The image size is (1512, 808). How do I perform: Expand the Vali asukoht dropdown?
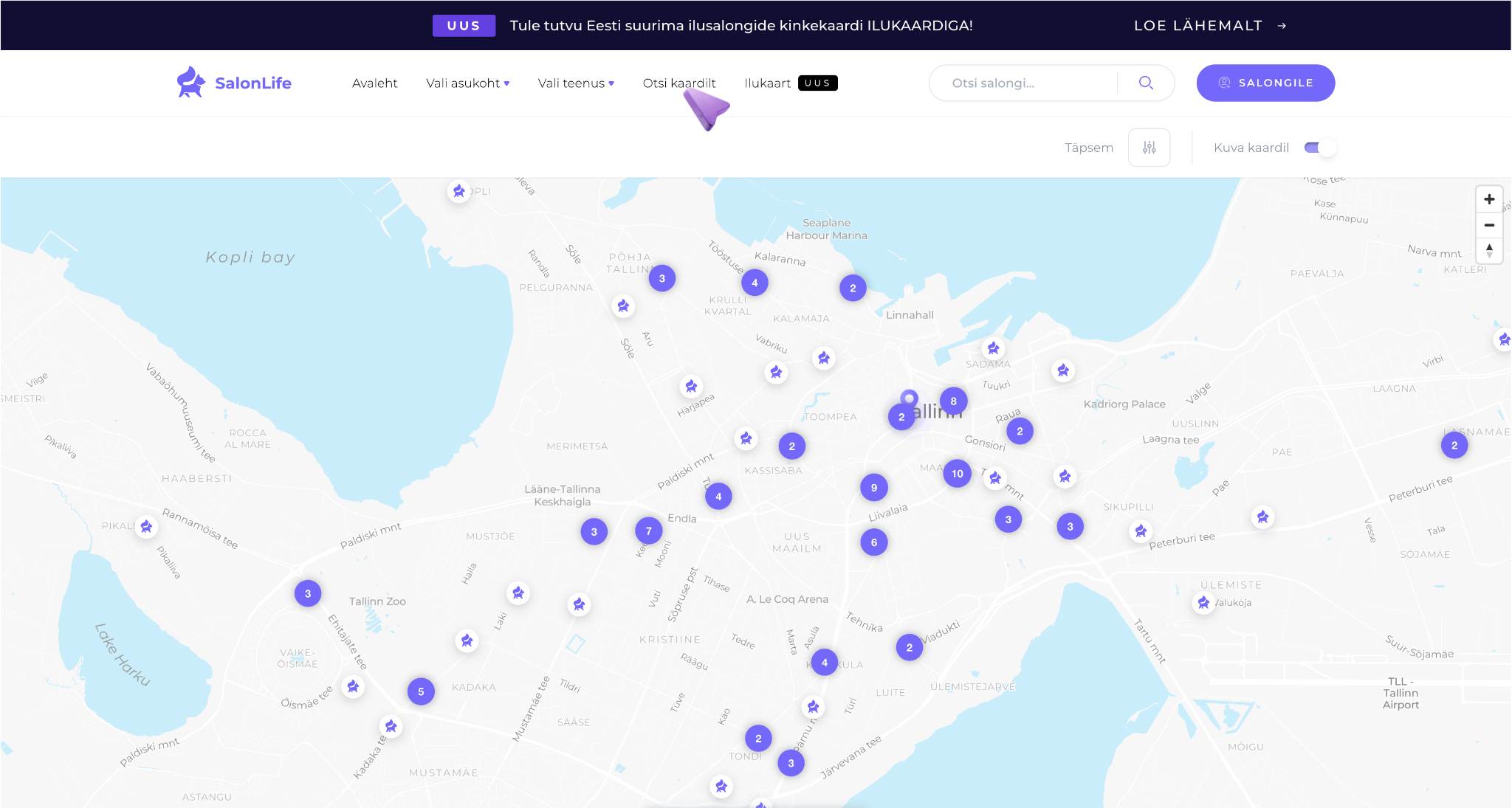coord(467,83)
